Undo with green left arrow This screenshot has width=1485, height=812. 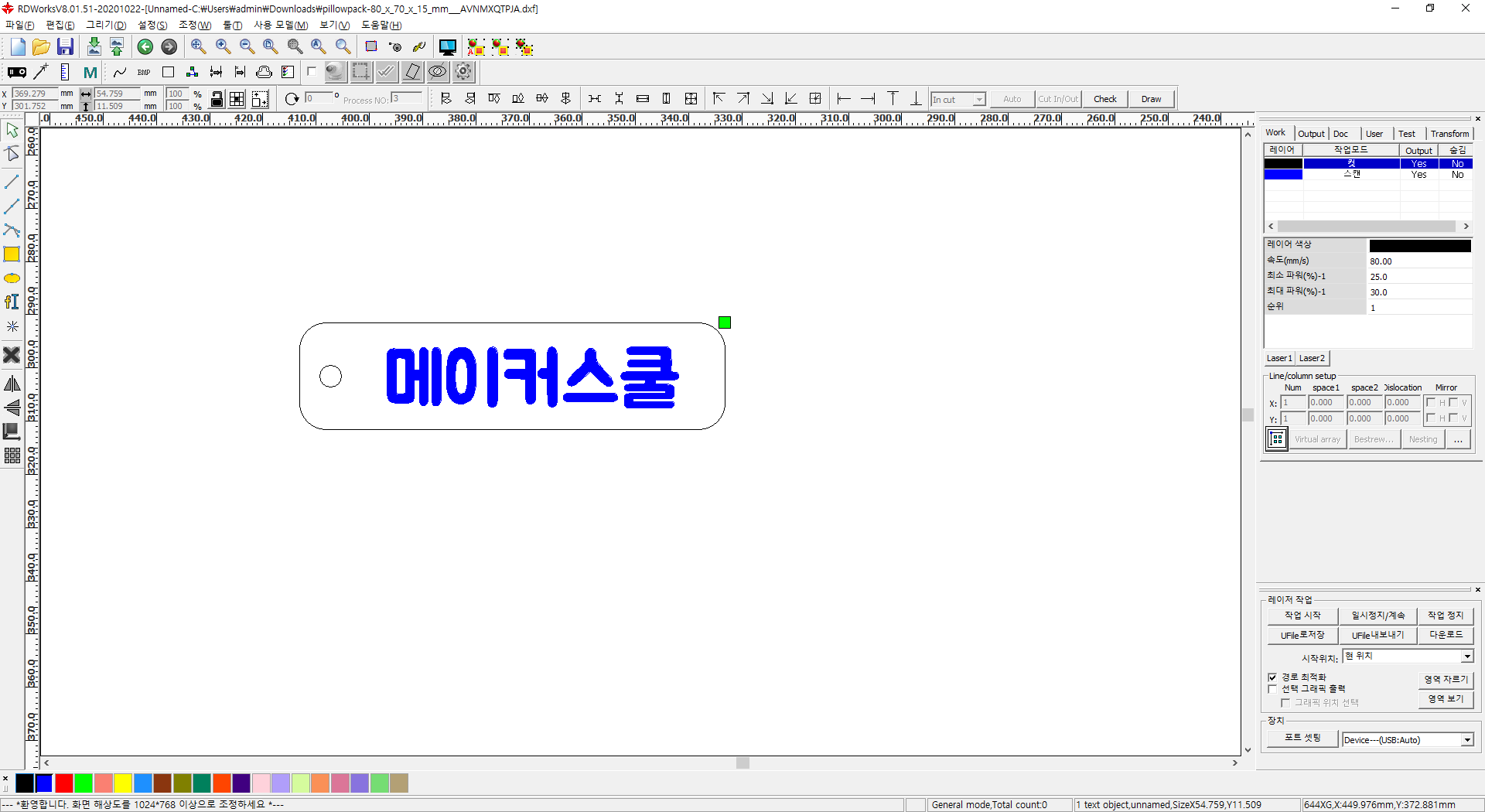[145, 47]
